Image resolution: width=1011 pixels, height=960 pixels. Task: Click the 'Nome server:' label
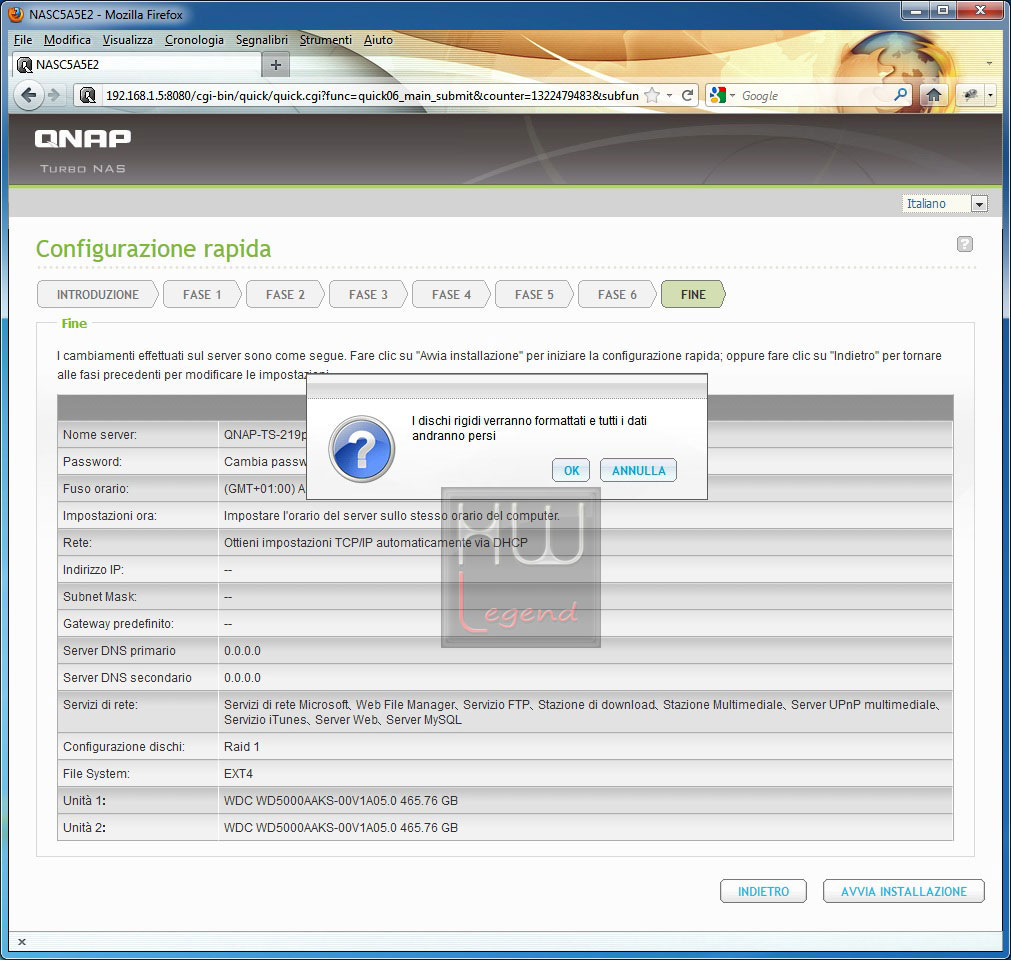coord(100,435)
